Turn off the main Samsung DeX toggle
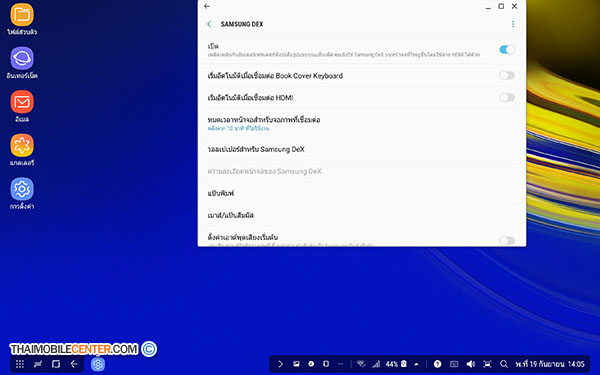This screenshot has width=600, height=375. tap(507, 49)
